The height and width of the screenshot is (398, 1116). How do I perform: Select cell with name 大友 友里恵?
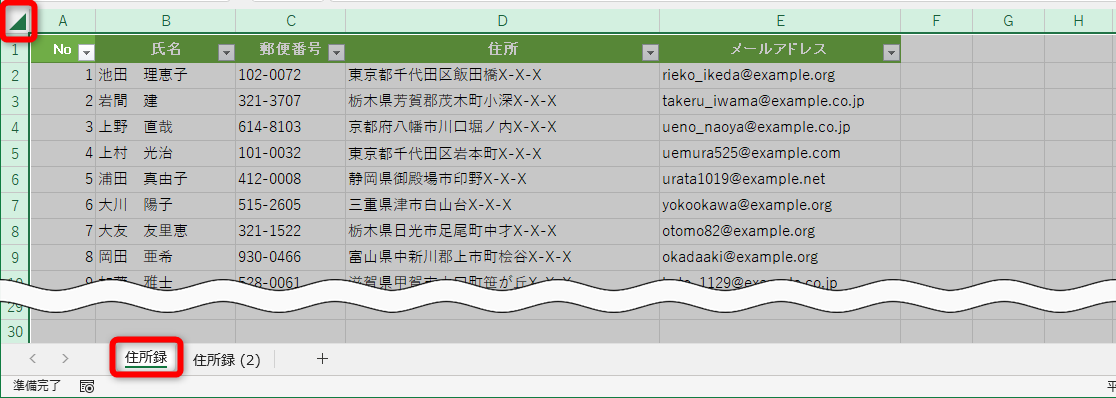[x=166, y=231]
